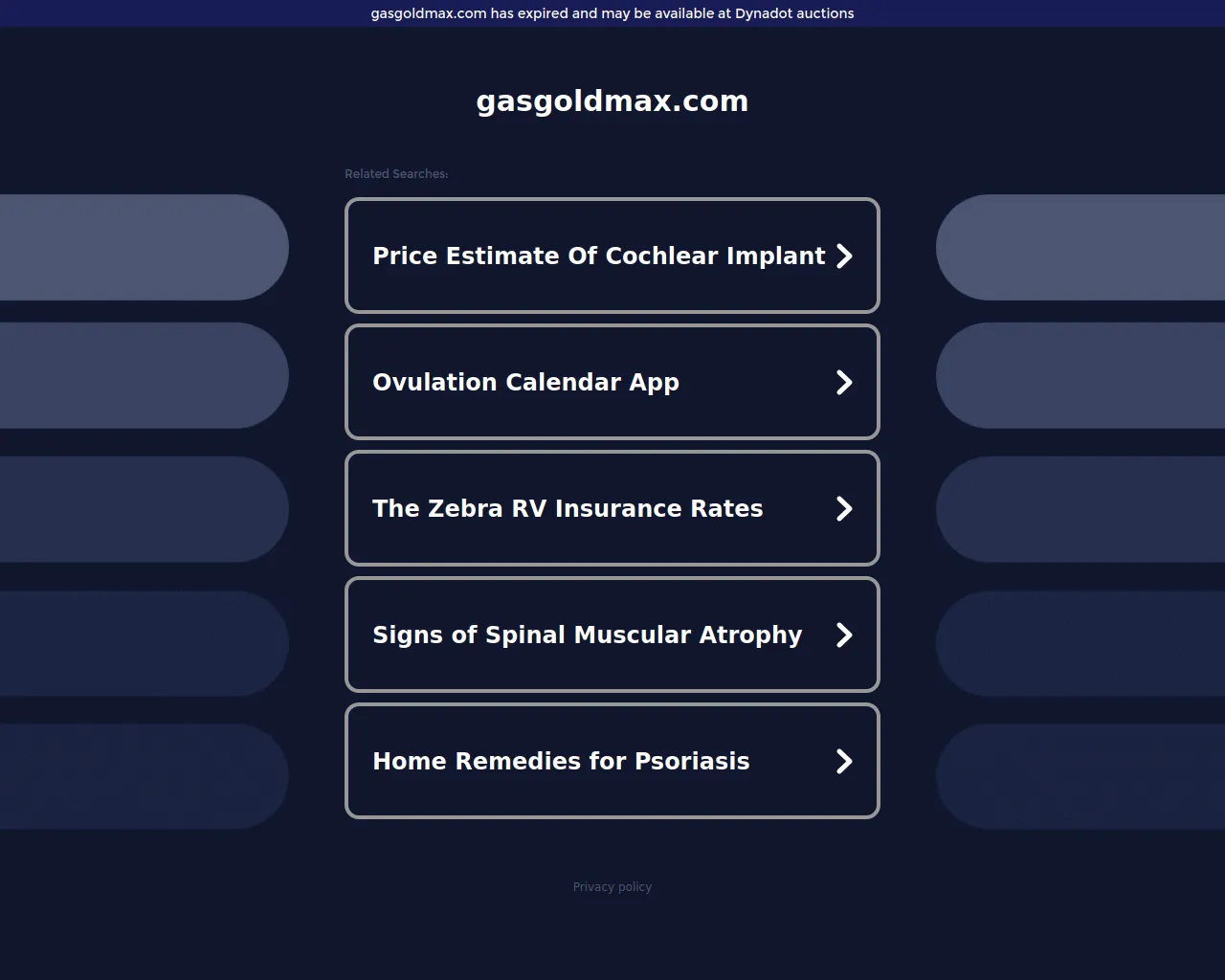
Task: Click the rounded shape right of Price Estimate box
Action: (1081, 247)
